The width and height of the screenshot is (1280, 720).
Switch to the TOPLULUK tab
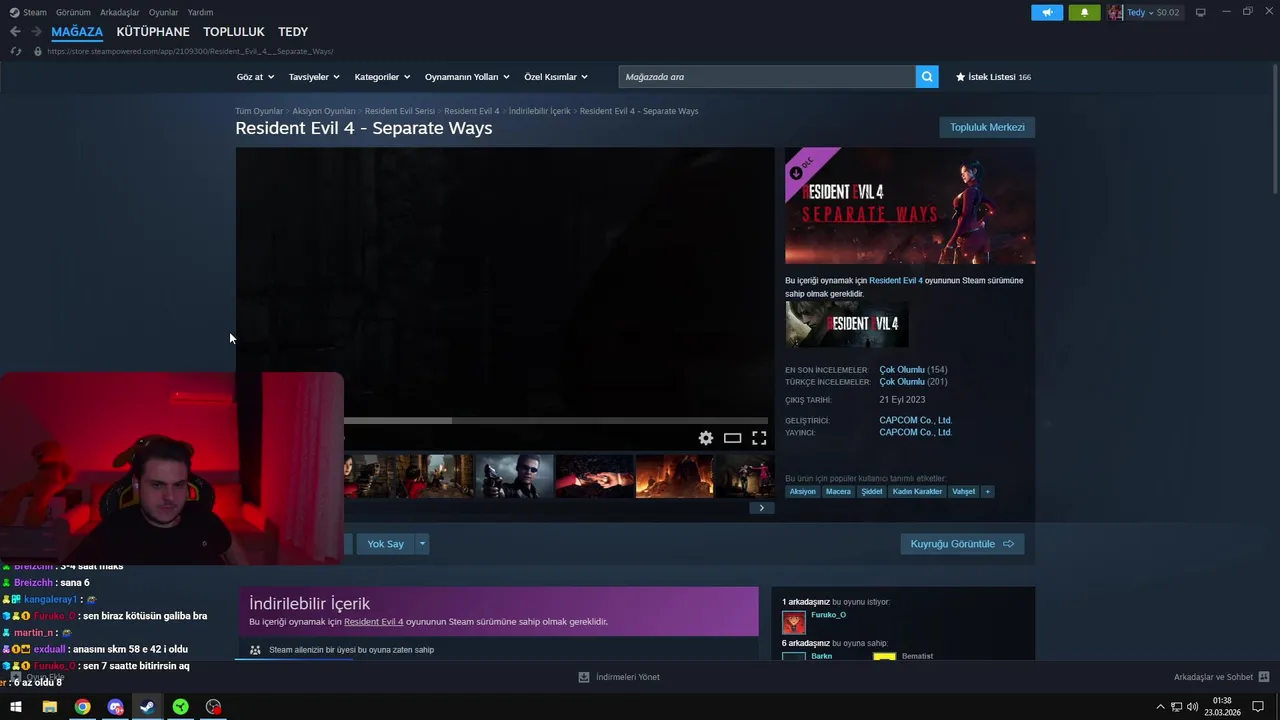pos(234,32)
